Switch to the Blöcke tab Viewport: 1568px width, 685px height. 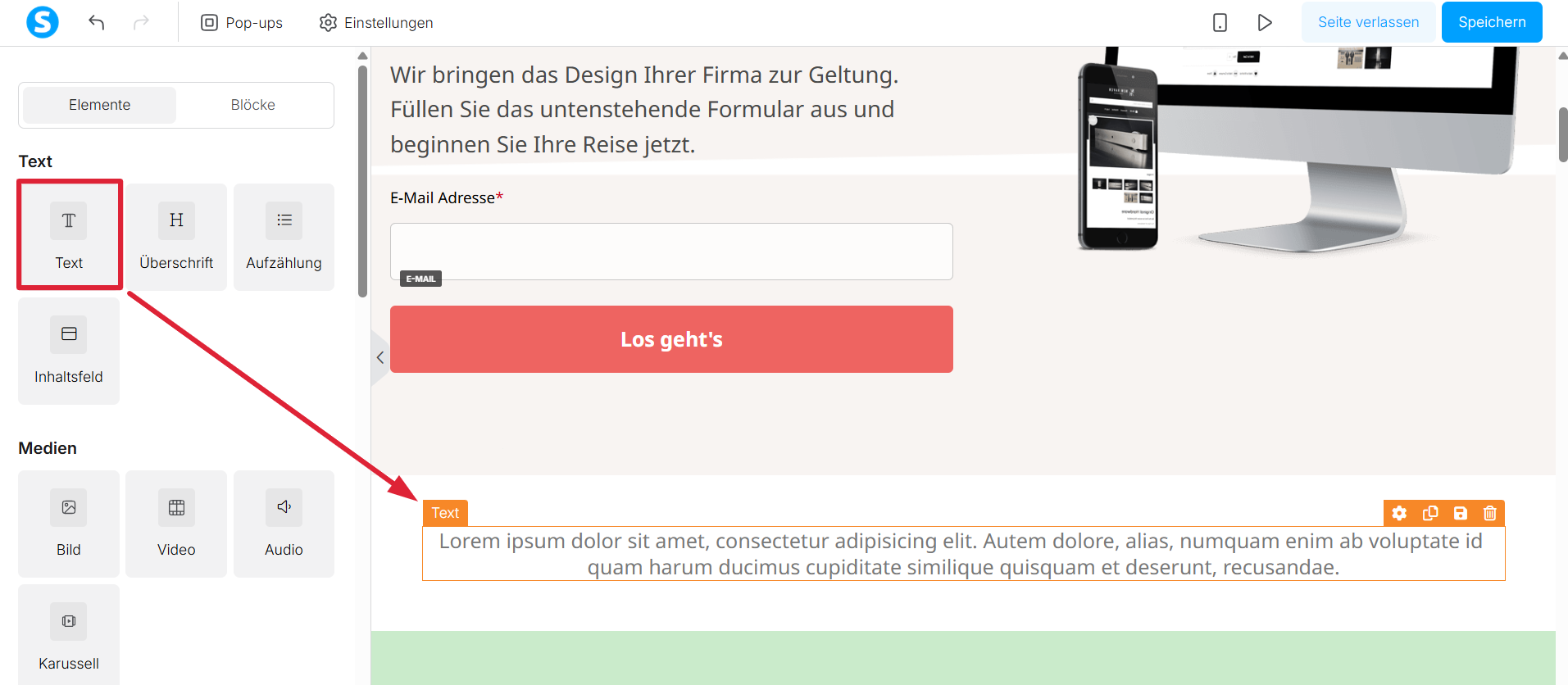pyautogui.click(x=252, y=105)
